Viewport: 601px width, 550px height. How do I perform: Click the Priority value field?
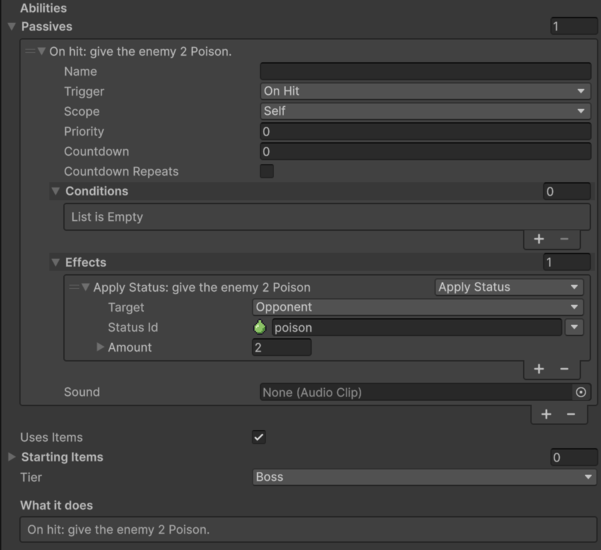tap(425, 131)
